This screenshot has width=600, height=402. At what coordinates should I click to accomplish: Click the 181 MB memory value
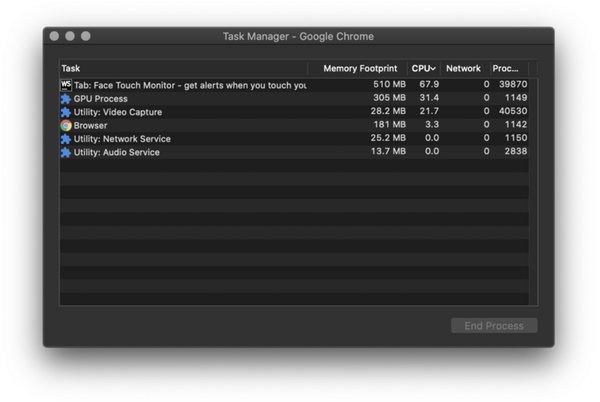point(390,124)
